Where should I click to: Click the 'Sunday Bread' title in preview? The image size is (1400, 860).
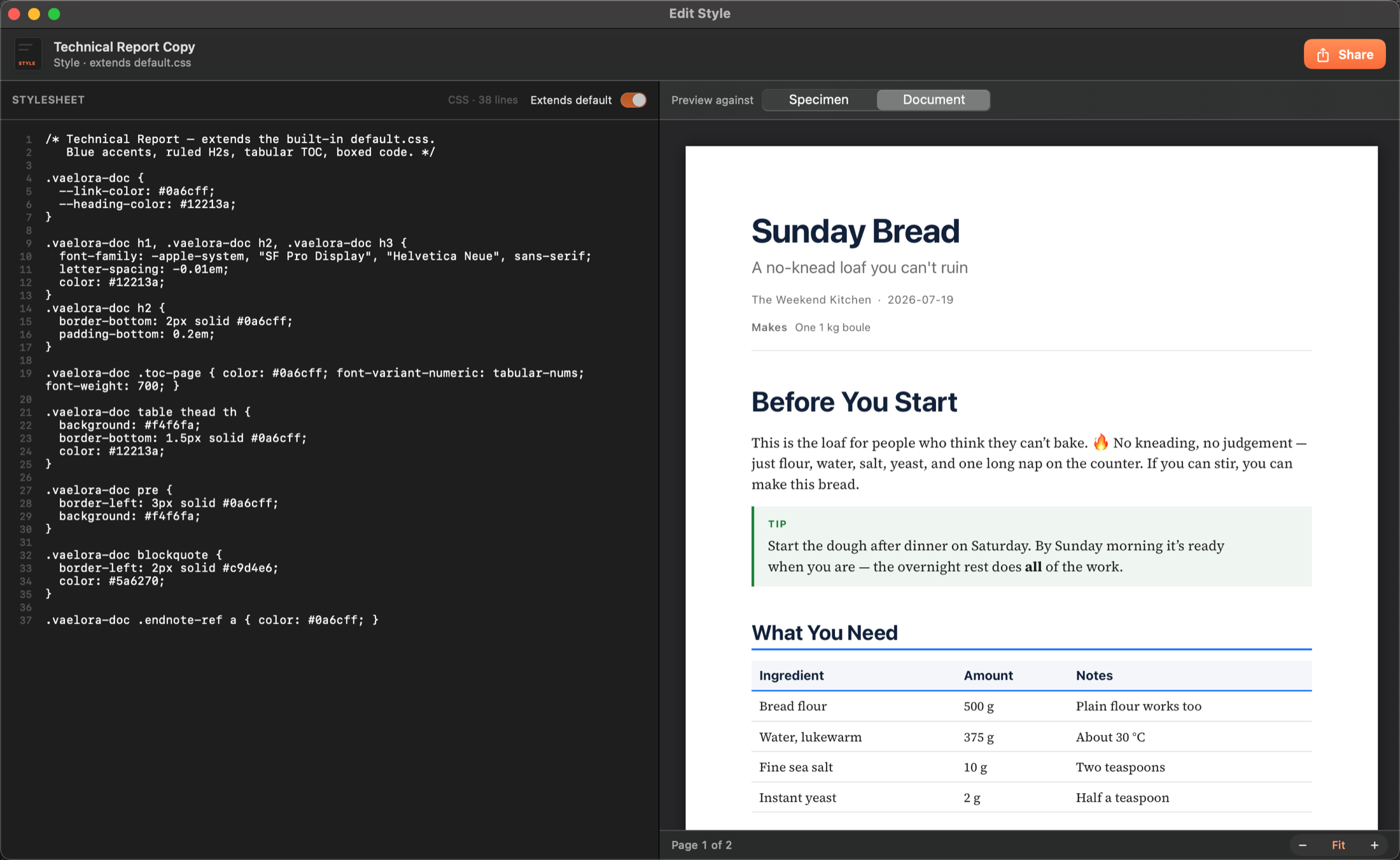coord(855,231)
